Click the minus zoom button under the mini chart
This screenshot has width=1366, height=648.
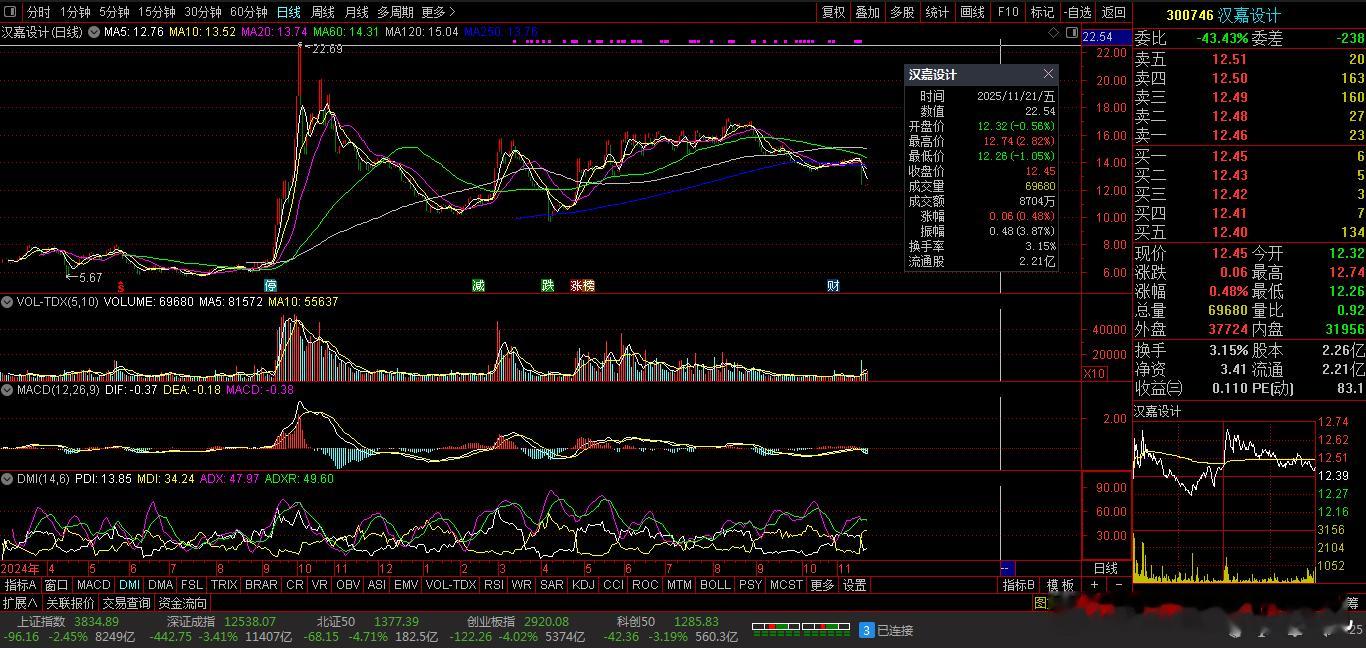tap(1118, 585)
